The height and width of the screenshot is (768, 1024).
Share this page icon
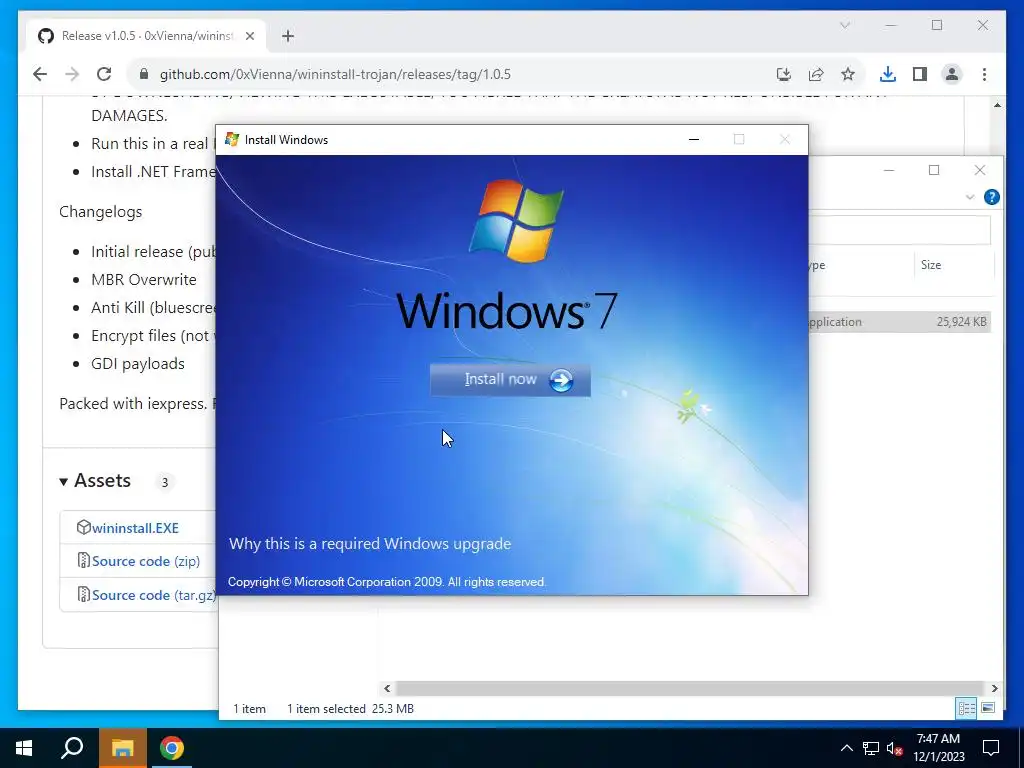click(x=816, y=74)
